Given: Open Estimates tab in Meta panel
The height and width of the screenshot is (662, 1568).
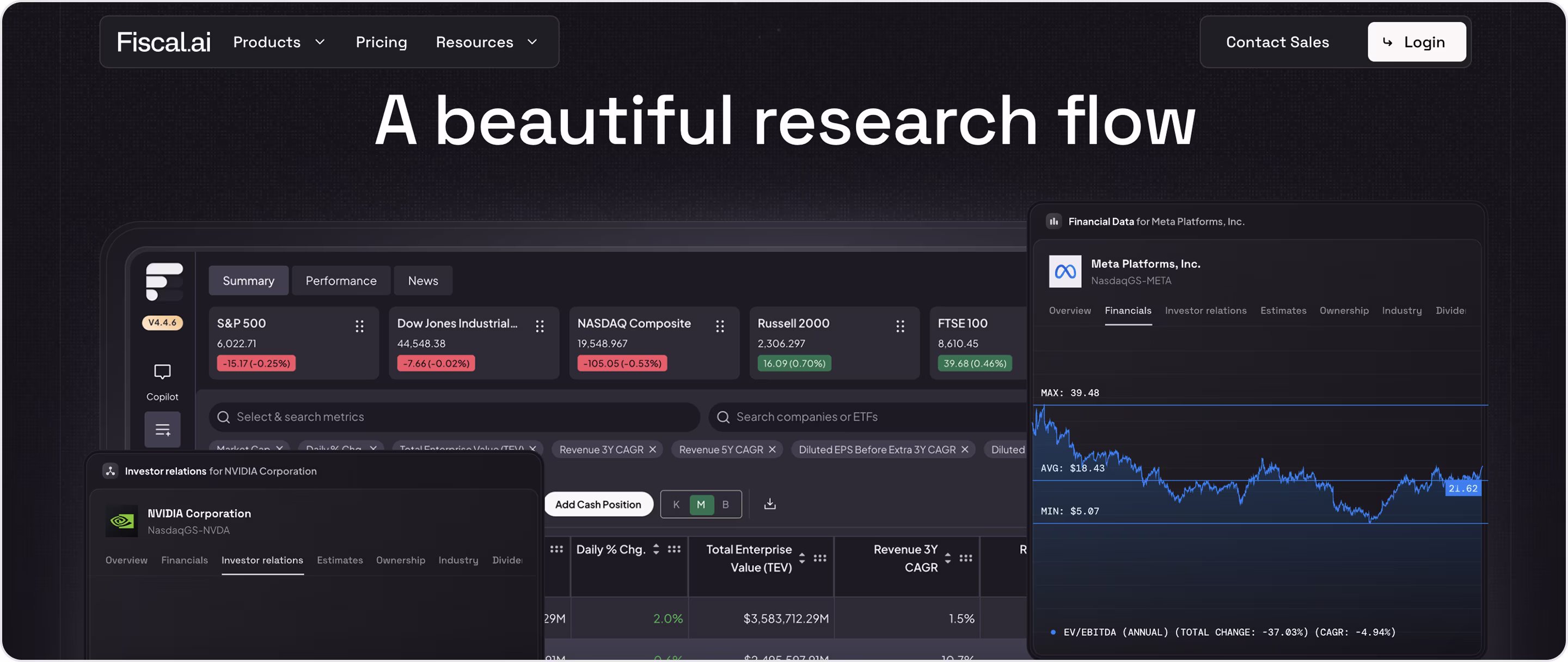Looking at the screenshot, I should coord(1283,311).
